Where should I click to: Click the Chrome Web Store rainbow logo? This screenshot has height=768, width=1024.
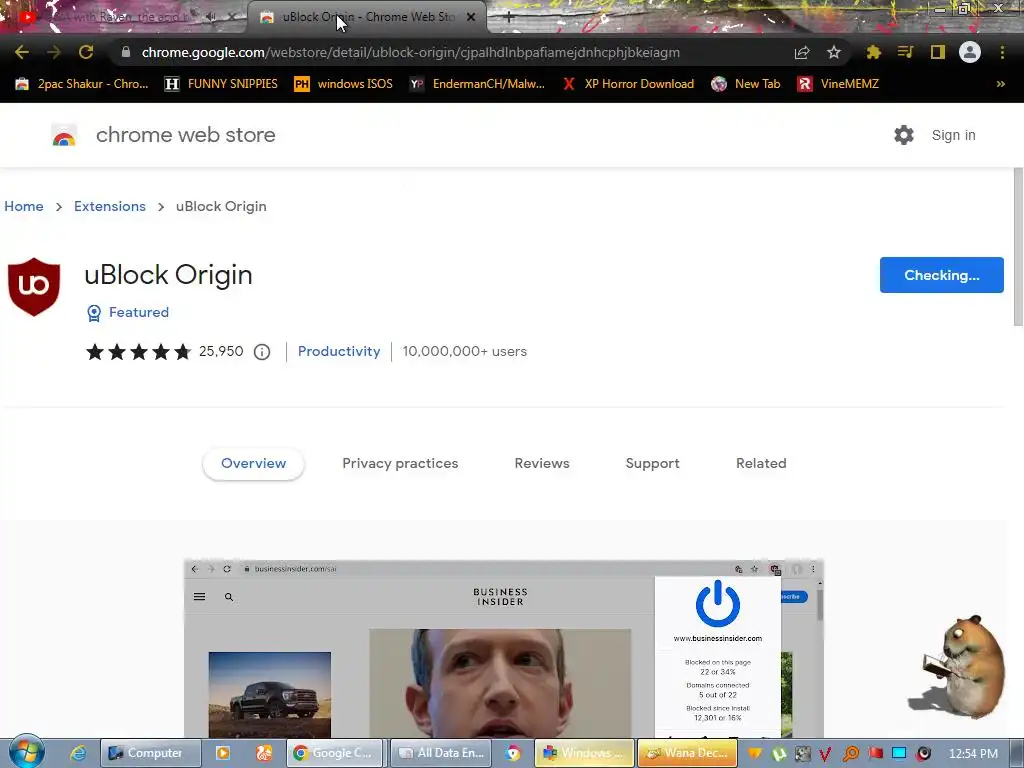(x=64, y=135)
